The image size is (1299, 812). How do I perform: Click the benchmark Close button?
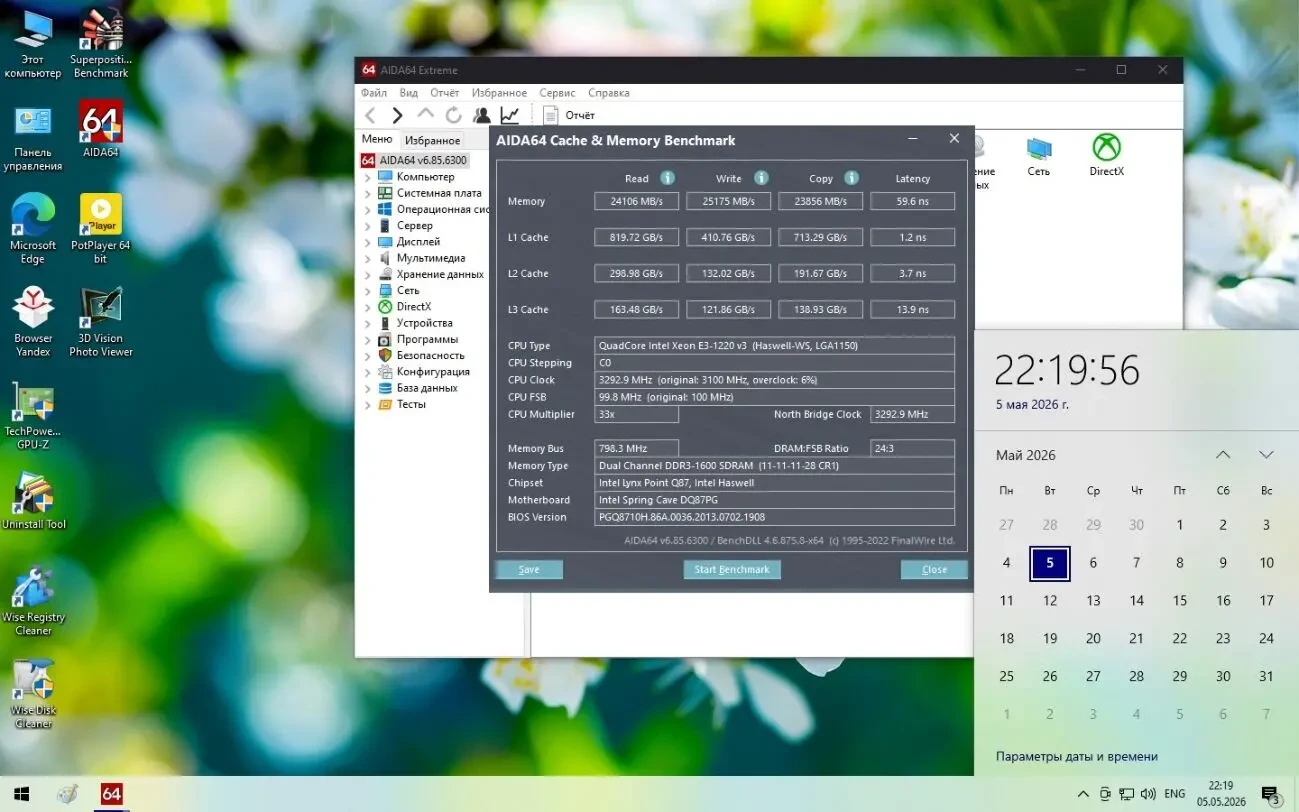[x=934, y=569]
